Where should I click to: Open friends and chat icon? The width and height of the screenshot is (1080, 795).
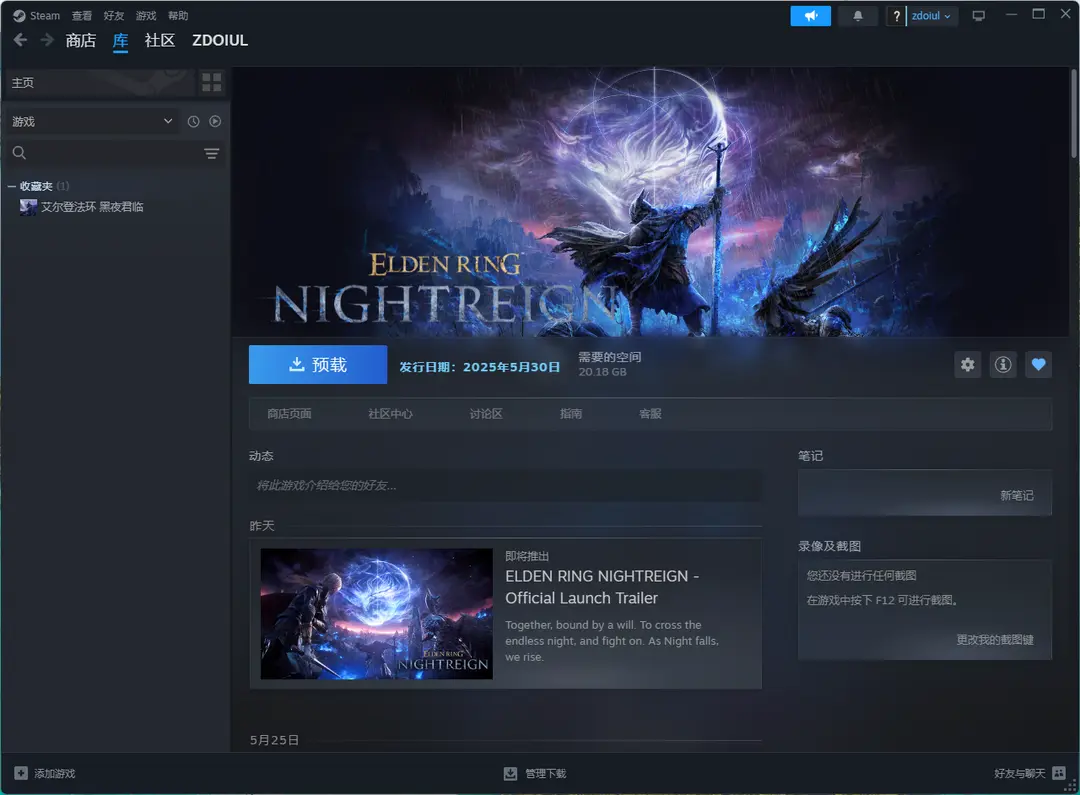pyautogui.click(x=1059, y=773)
